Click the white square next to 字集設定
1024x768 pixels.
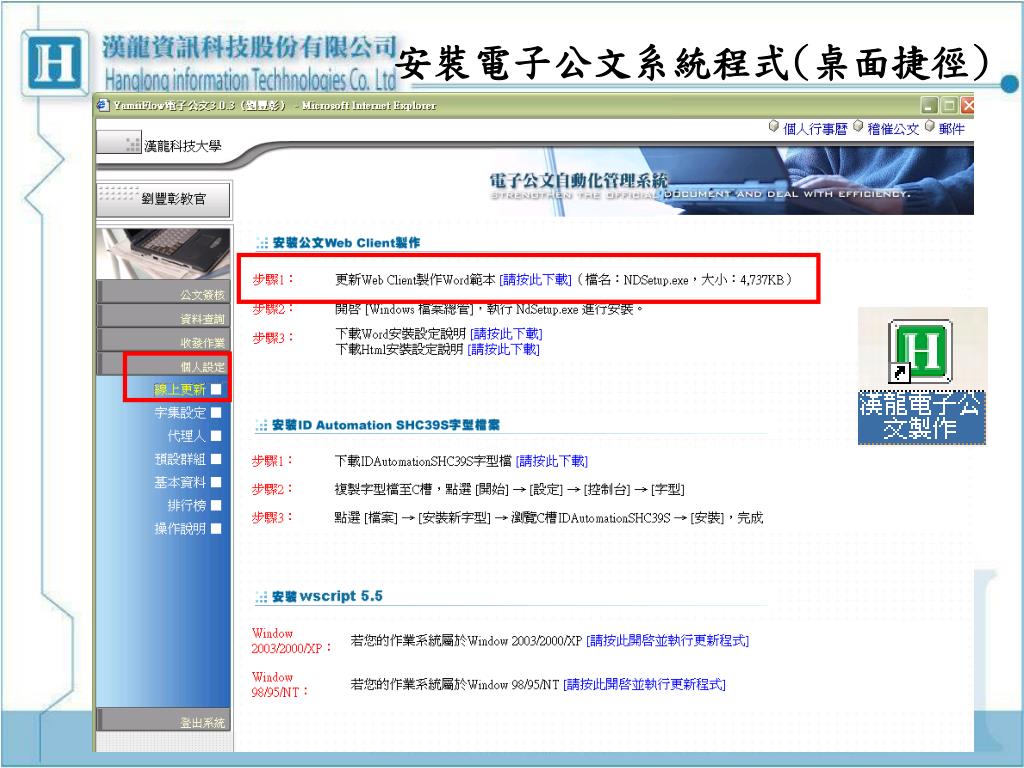pos(216,413)
